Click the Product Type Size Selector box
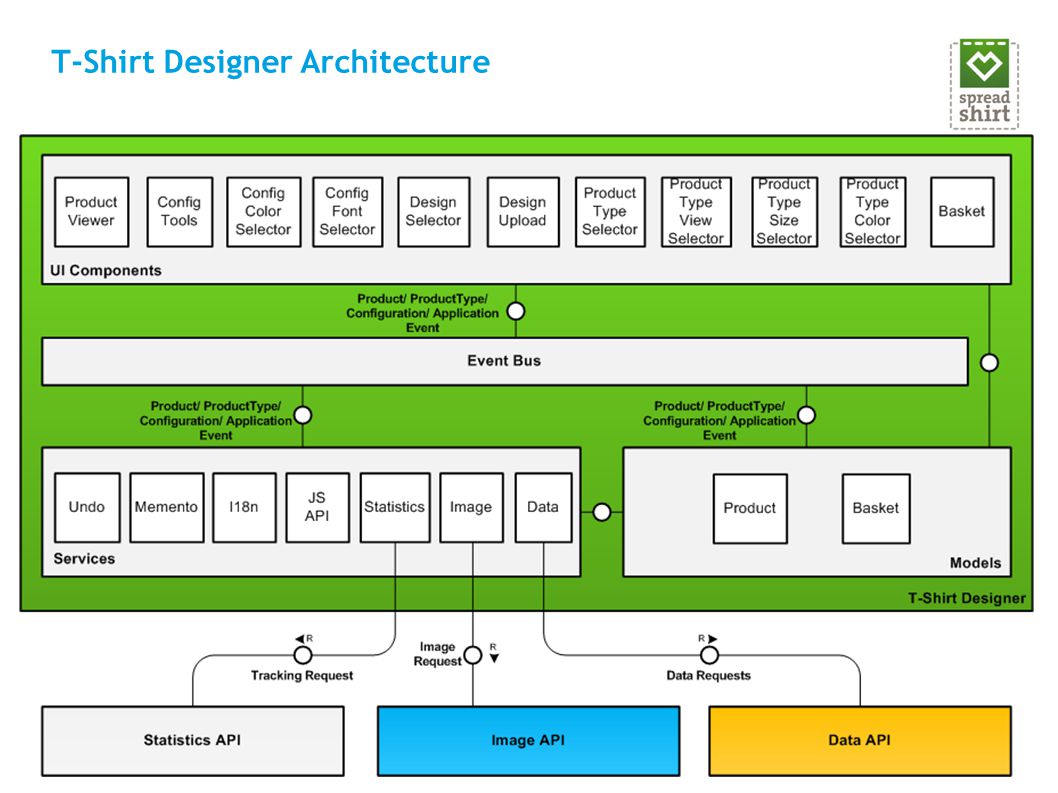This screenshot has width=1058, height=793. coord(784,211)
